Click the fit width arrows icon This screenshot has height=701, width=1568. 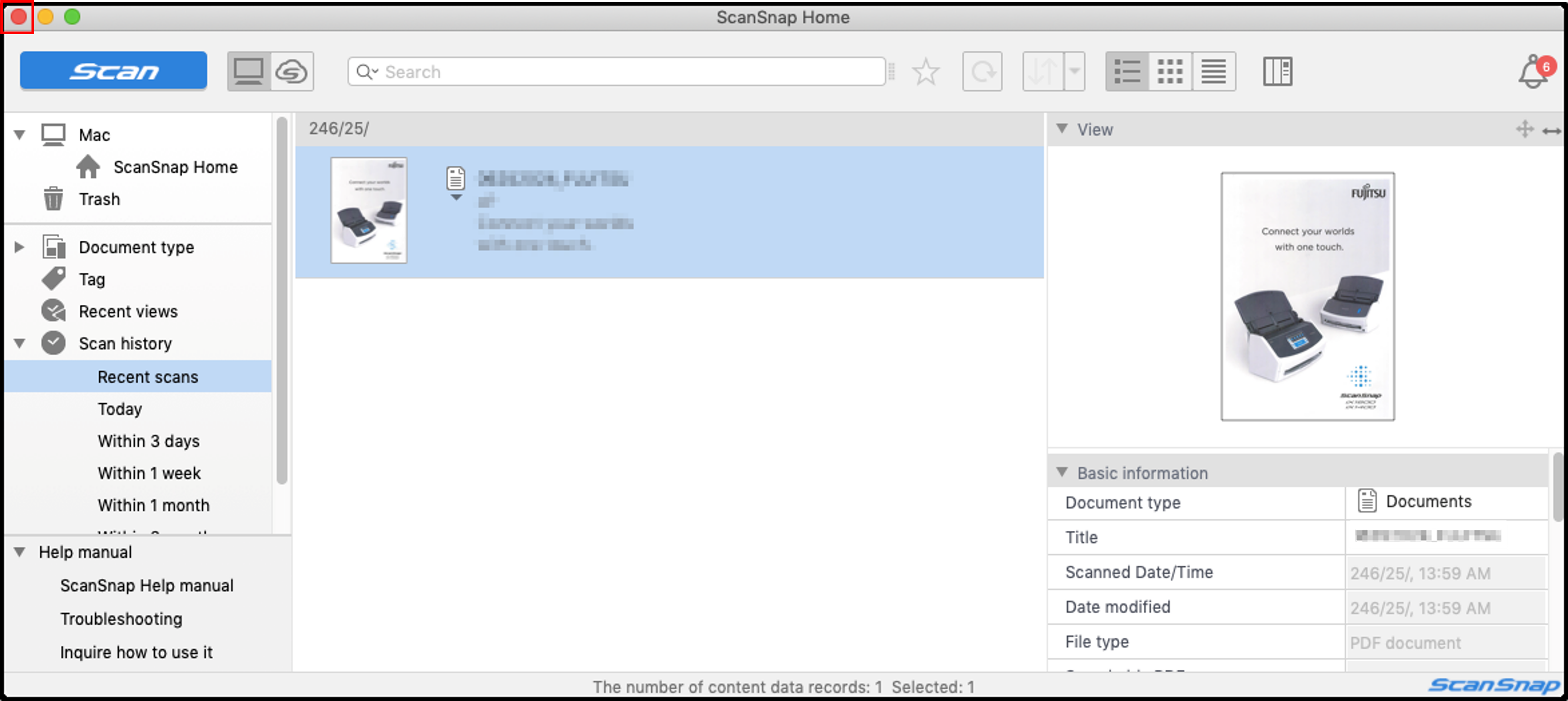pyautogui.click(x=1552, y=130)
